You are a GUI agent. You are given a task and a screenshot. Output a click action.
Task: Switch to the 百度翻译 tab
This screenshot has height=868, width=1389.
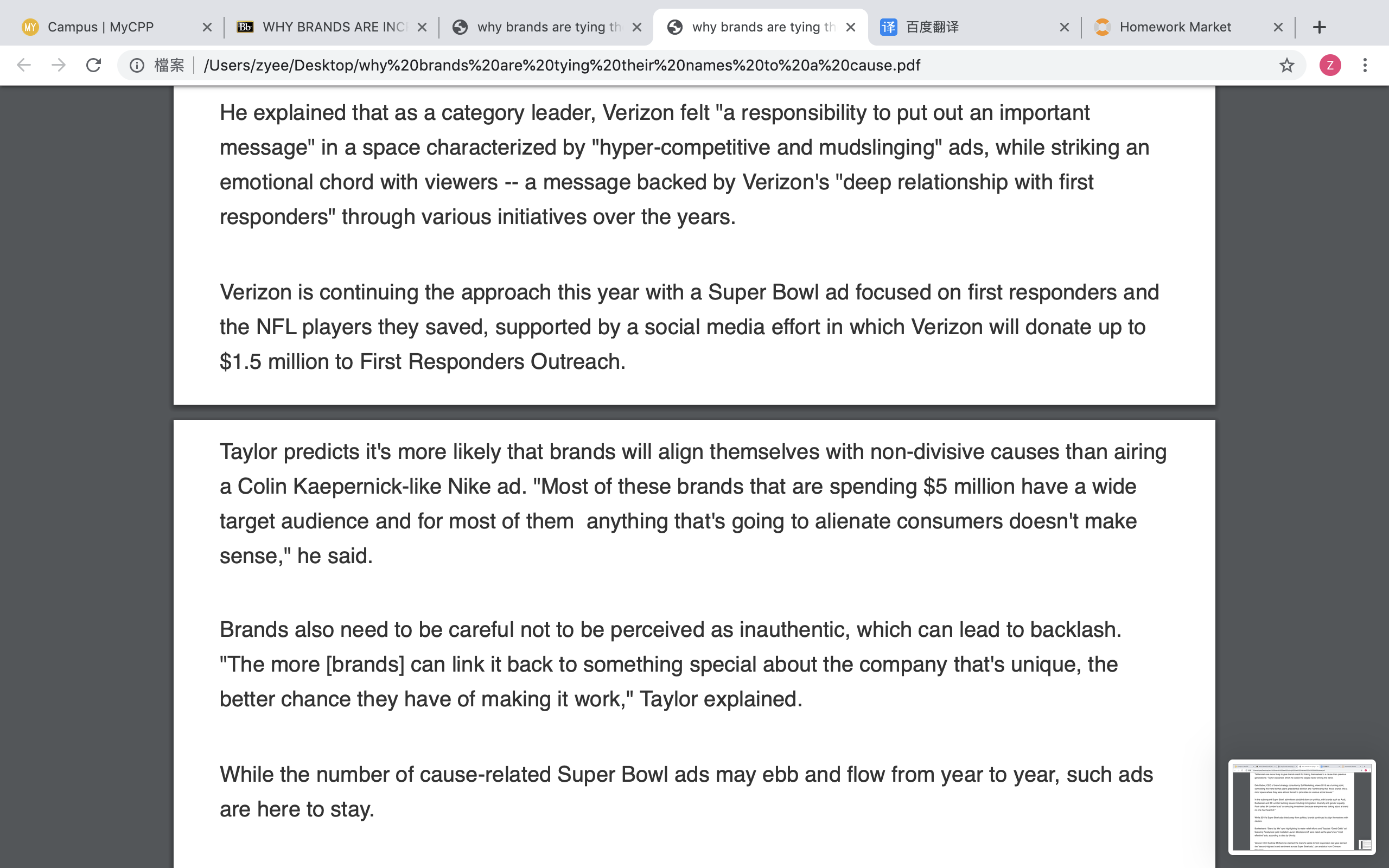coord(974,27)
